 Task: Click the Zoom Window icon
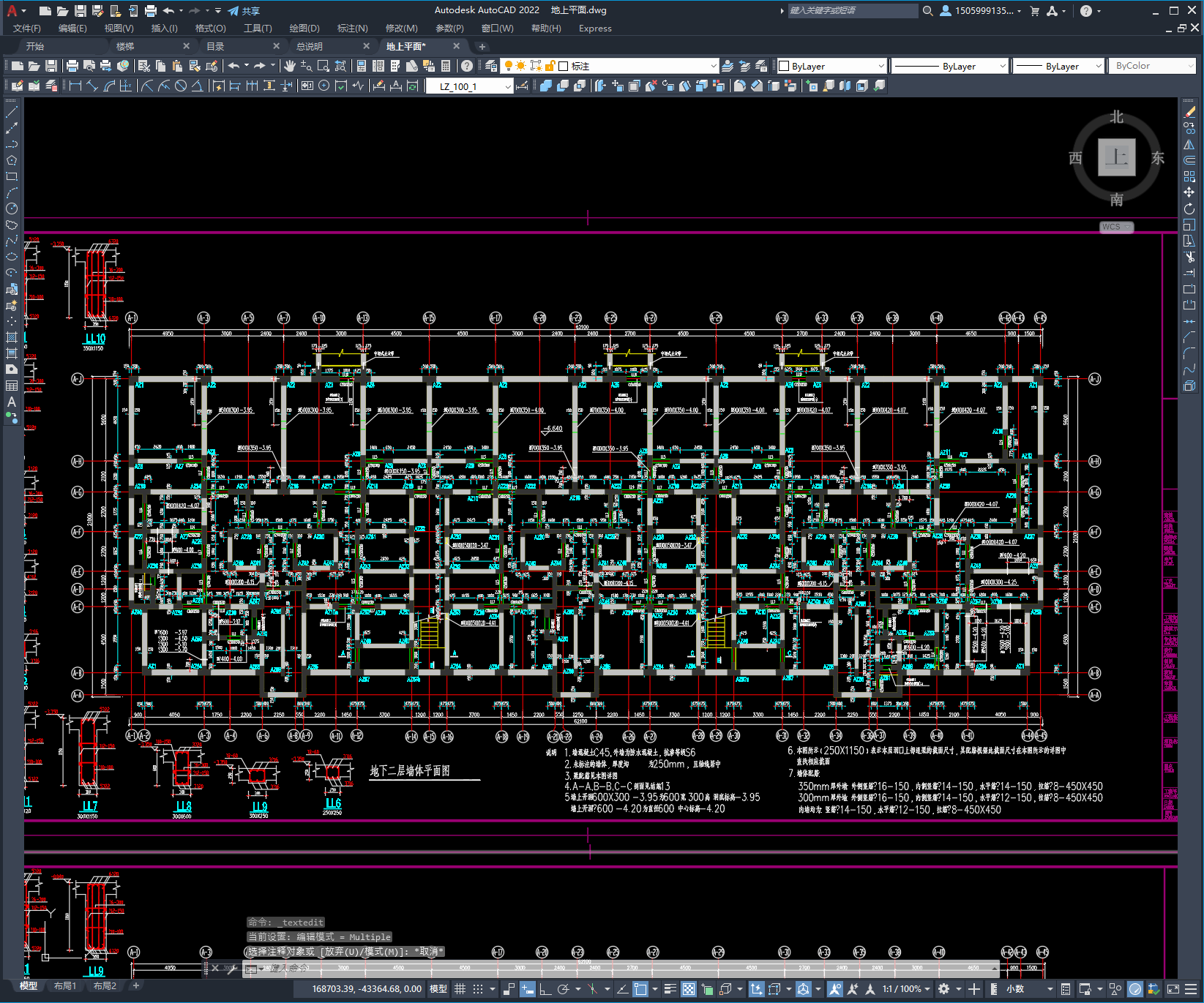[x=324, y=66]
